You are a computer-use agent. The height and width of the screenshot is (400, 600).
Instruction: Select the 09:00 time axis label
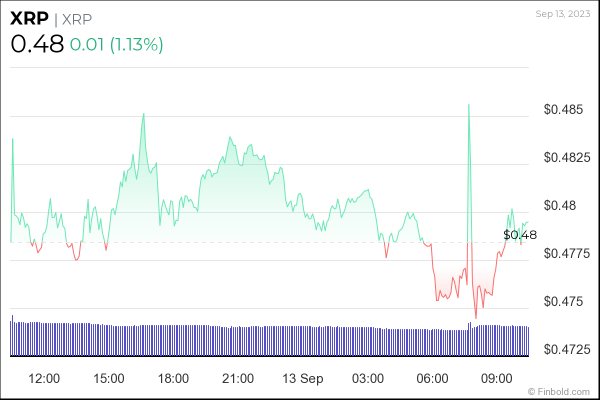coord(497,378)
